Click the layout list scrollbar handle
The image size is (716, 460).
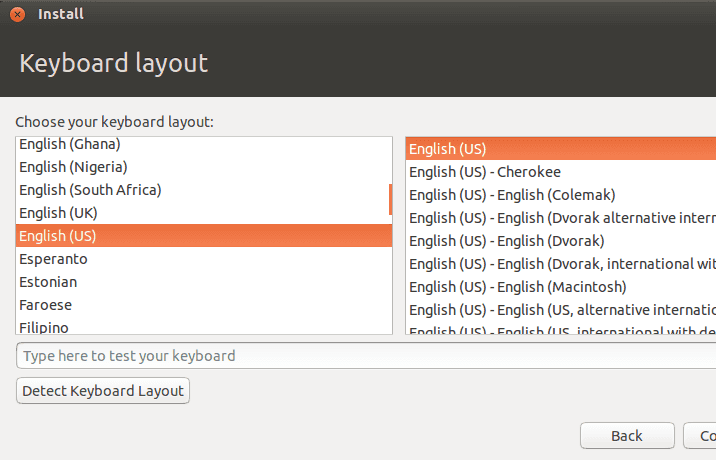click(x=390, y=199)
